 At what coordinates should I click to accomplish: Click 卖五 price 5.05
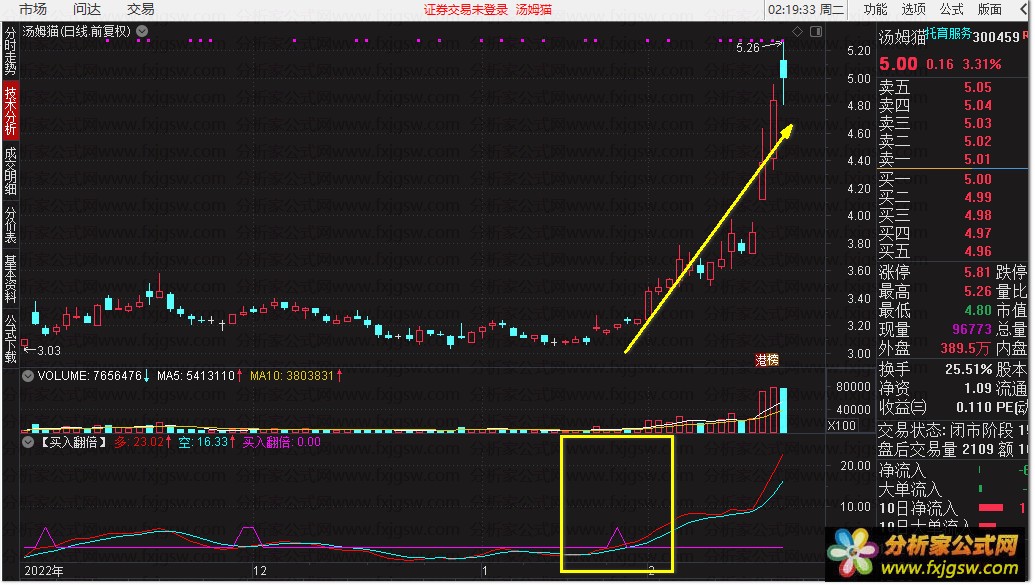977,87
